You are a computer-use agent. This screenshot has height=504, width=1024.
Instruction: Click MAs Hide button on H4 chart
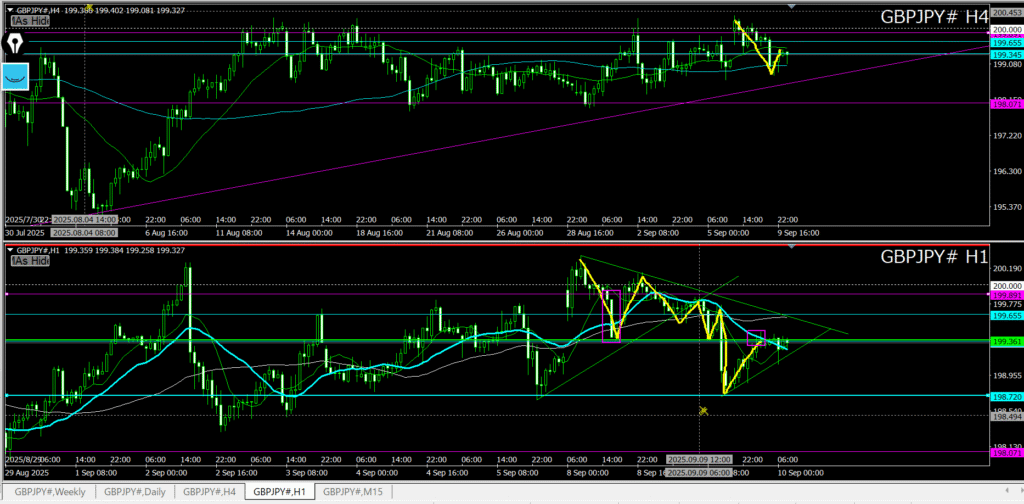(31, 22)
